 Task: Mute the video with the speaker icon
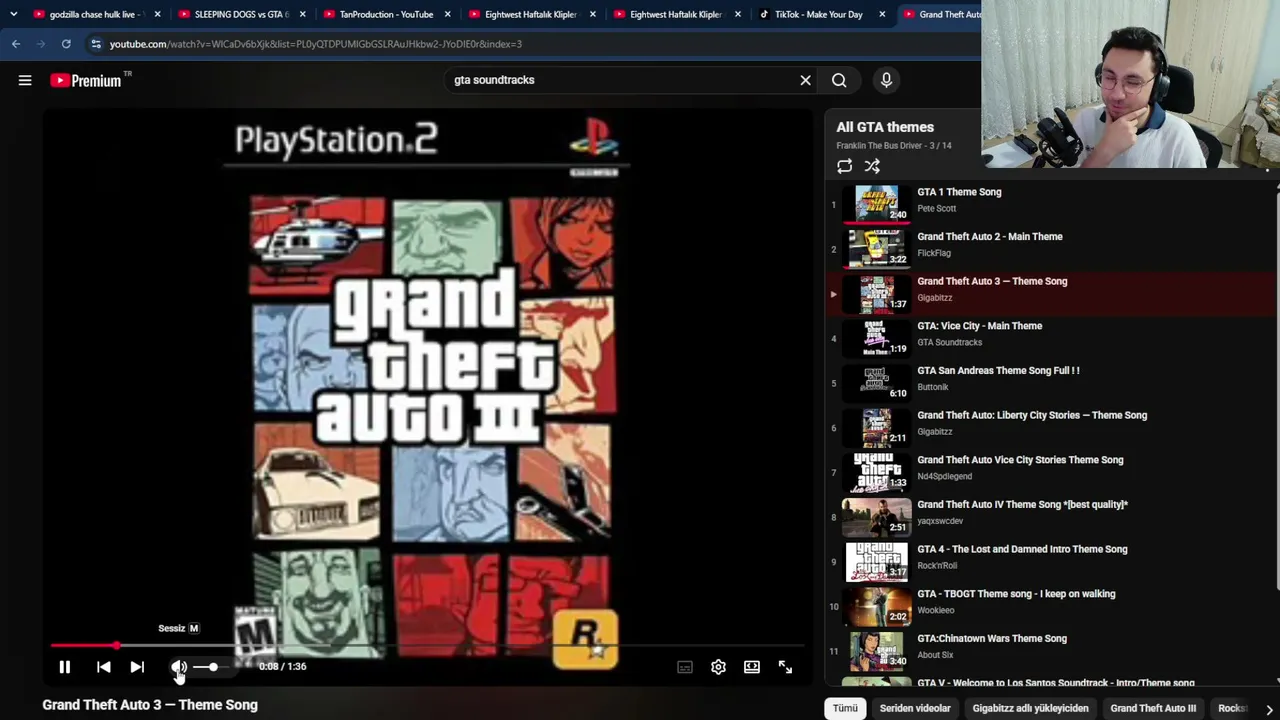click(179, 667)
